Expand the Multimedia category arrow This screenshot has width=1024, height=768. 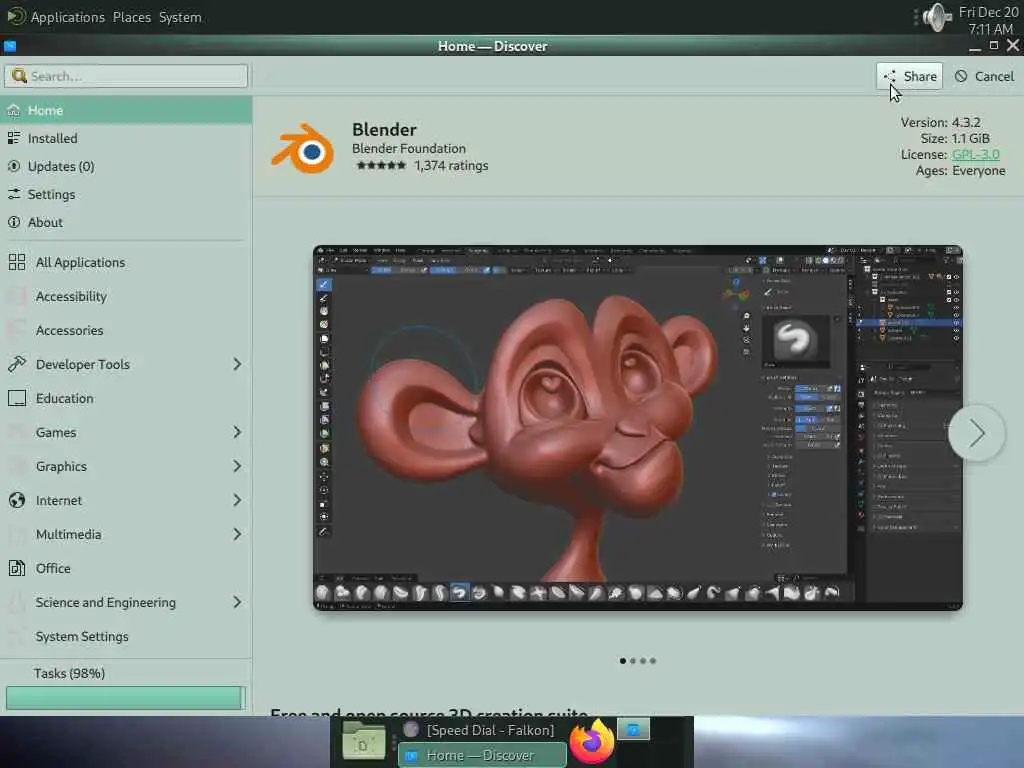pyautogui.click(x=237, y=534)
